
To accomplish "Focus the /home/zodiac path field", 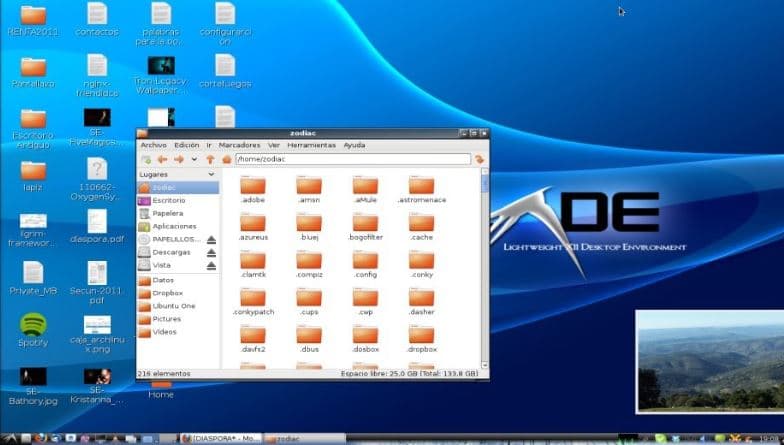I will point(353,159).
